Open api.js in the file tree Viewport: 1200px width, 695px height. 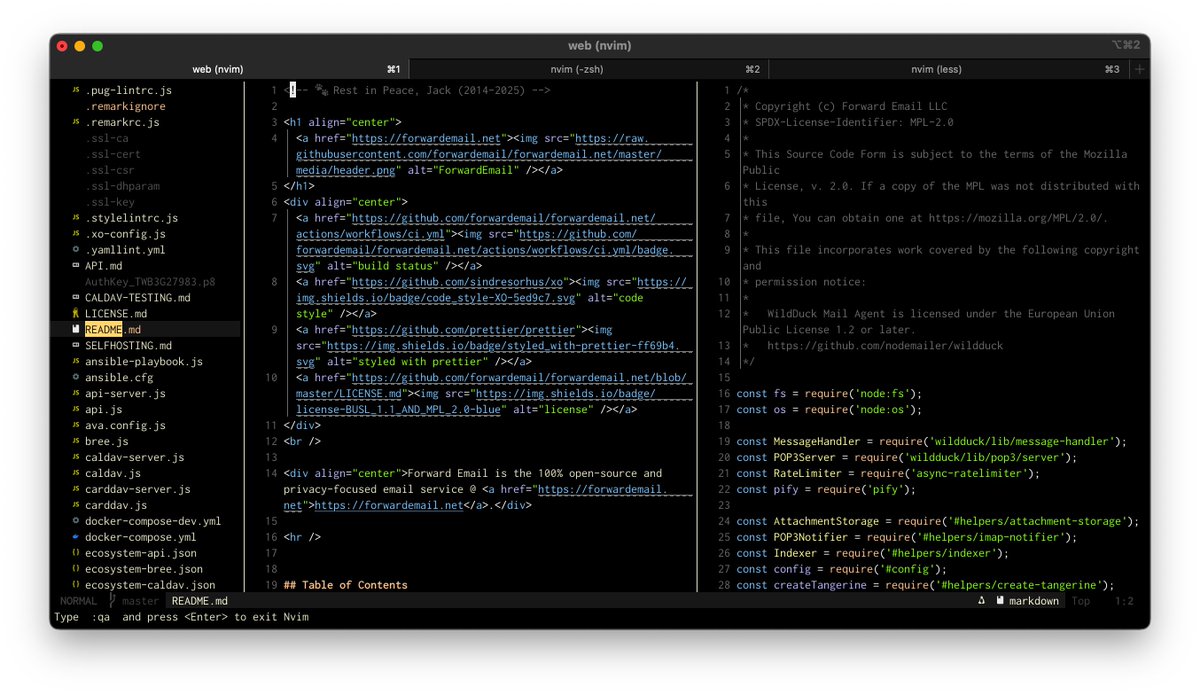pyautogui.click(x=104, y=410)
